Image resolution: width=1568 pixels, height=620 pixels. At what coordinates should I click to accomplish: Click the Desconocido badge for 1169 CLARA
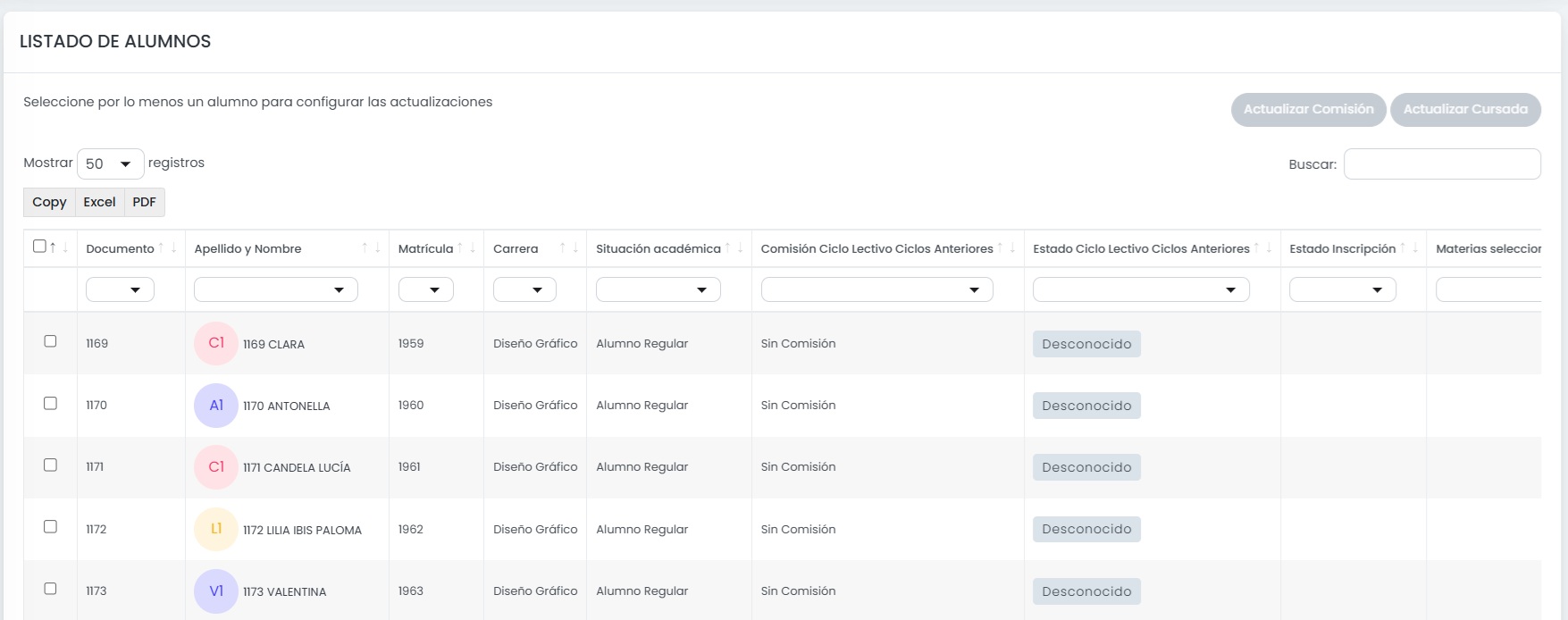[1086, 344]
